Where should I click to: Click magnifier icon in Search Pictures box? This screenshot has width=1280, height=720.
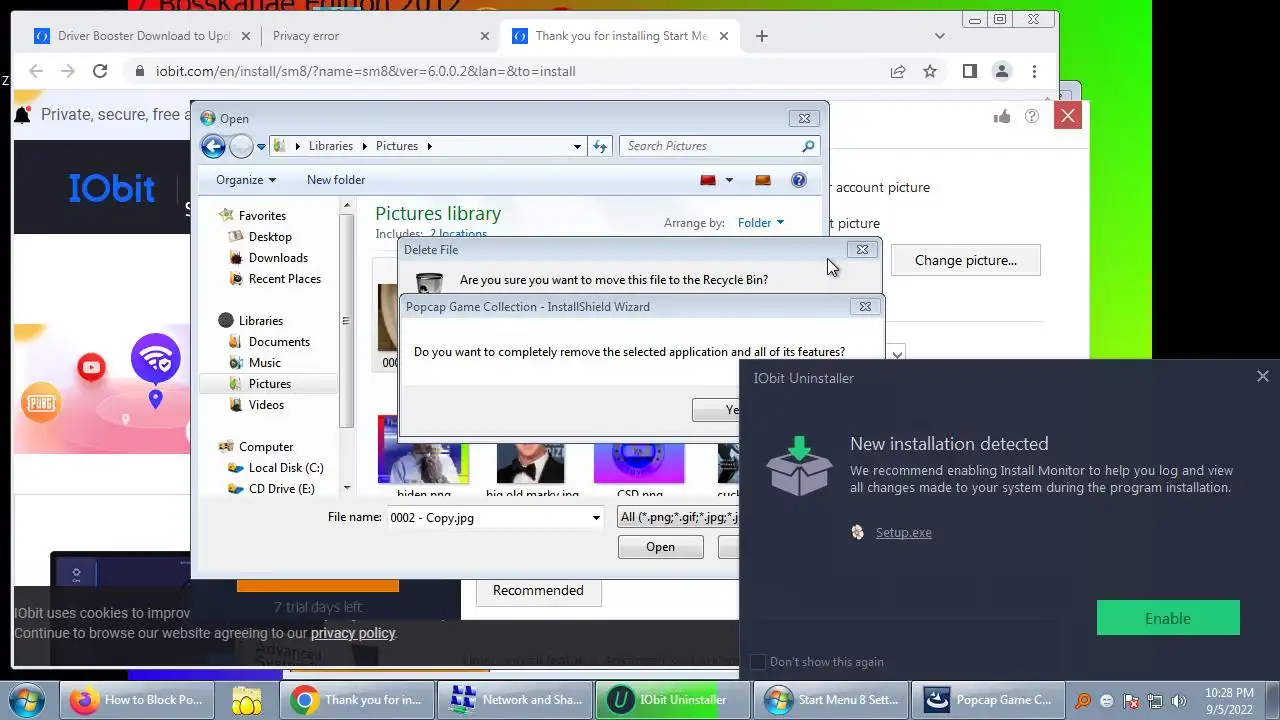click(808, 146)
